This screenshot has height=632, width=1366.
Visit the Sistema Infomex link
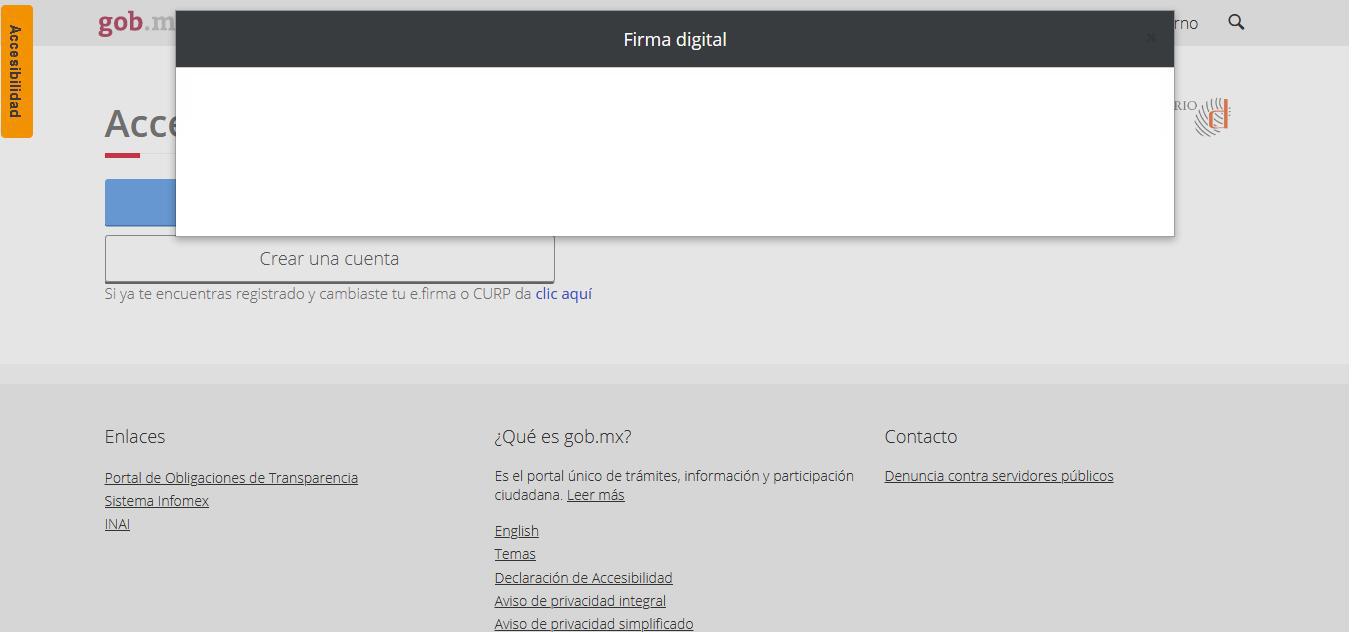(157, 500)
